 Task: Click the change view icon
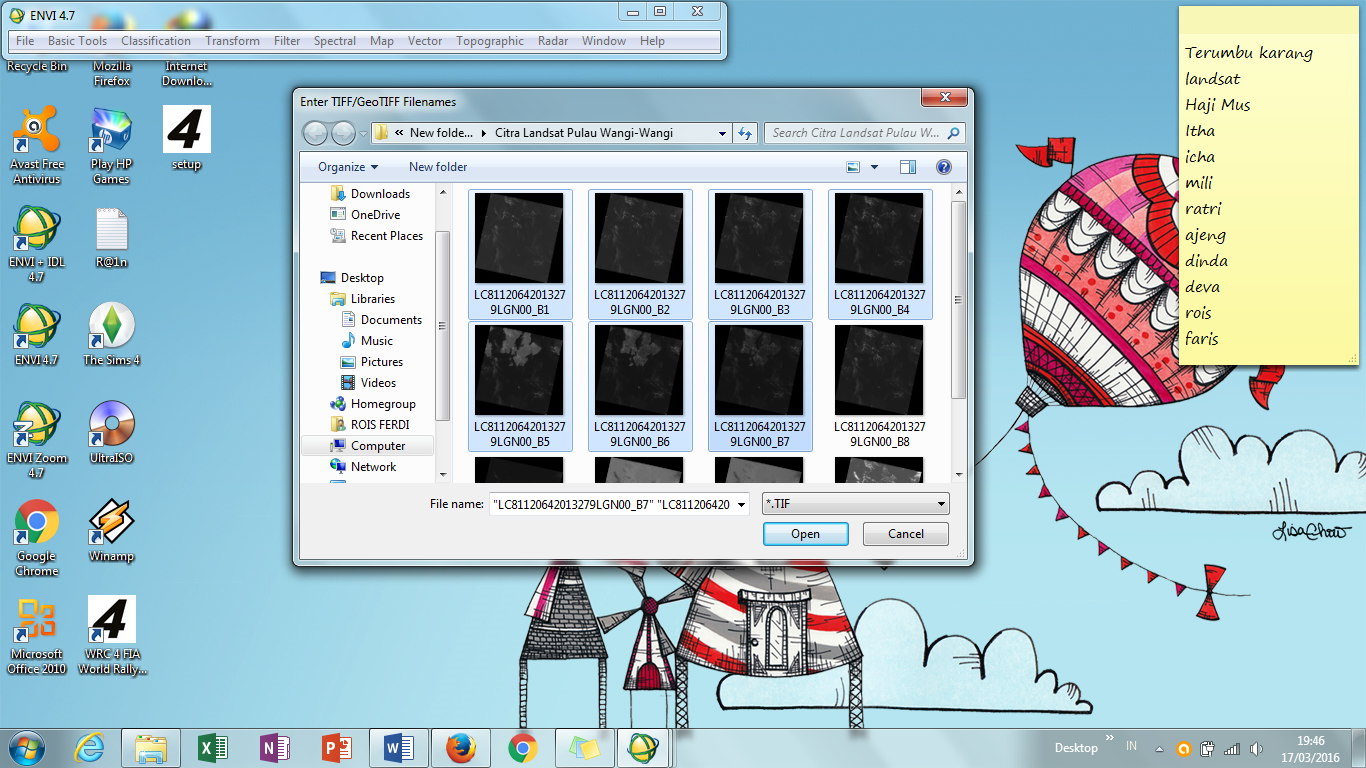click(853, 167)
